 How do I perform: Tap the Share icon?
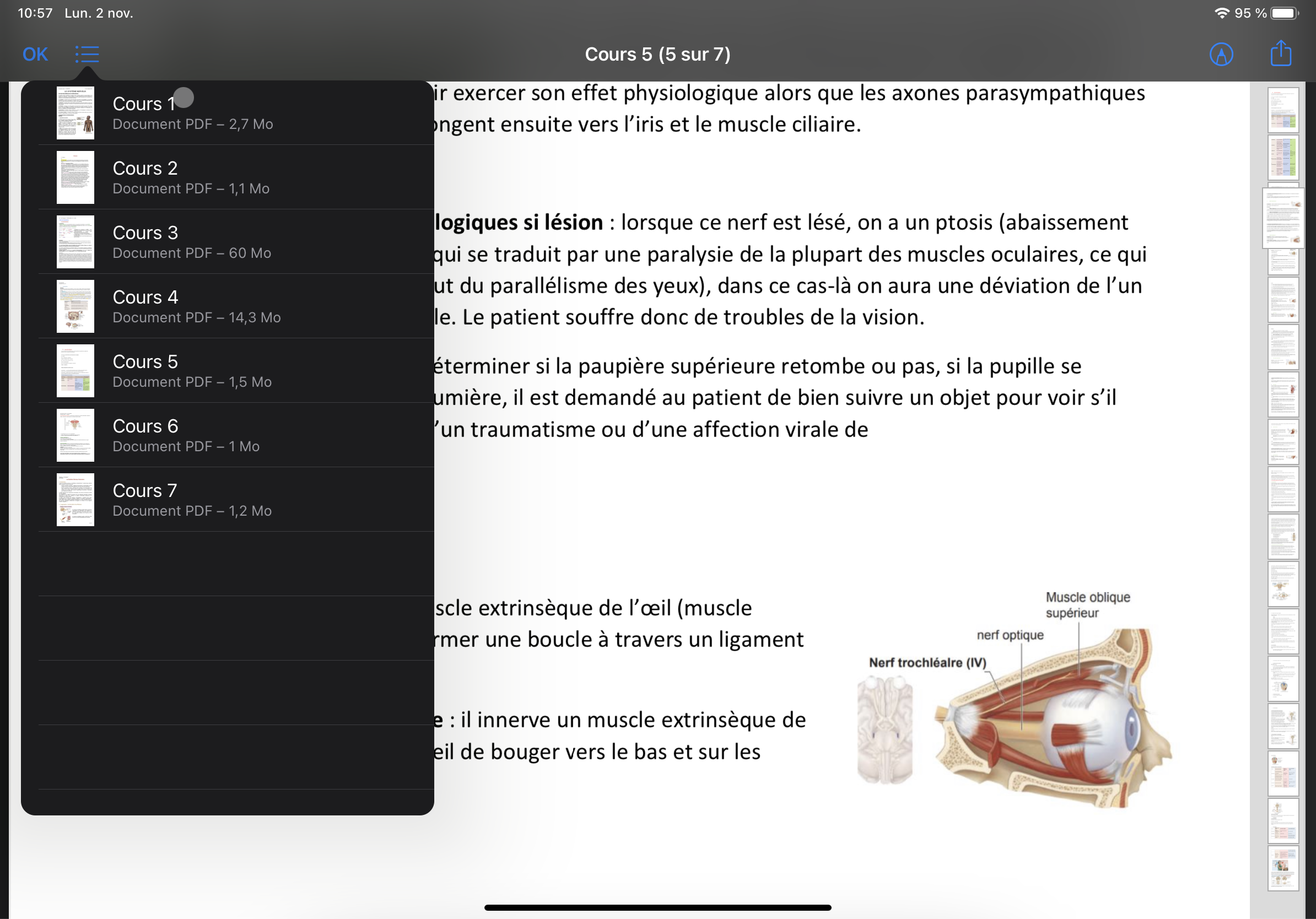(1281, 54)
